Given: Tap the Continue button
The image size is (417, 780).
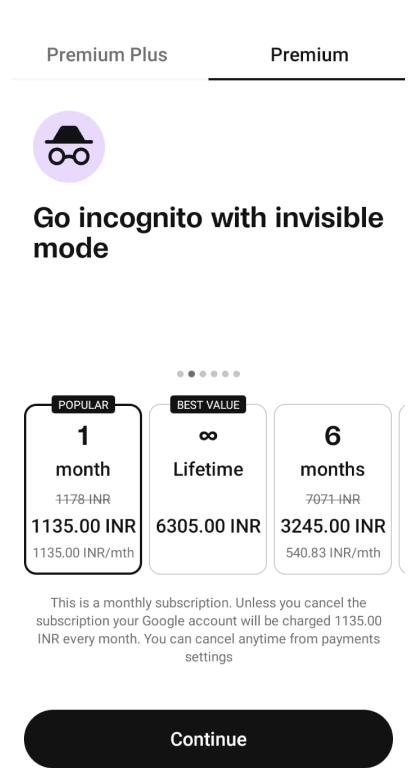Looking at the screenshot, I should click(208, 739).
